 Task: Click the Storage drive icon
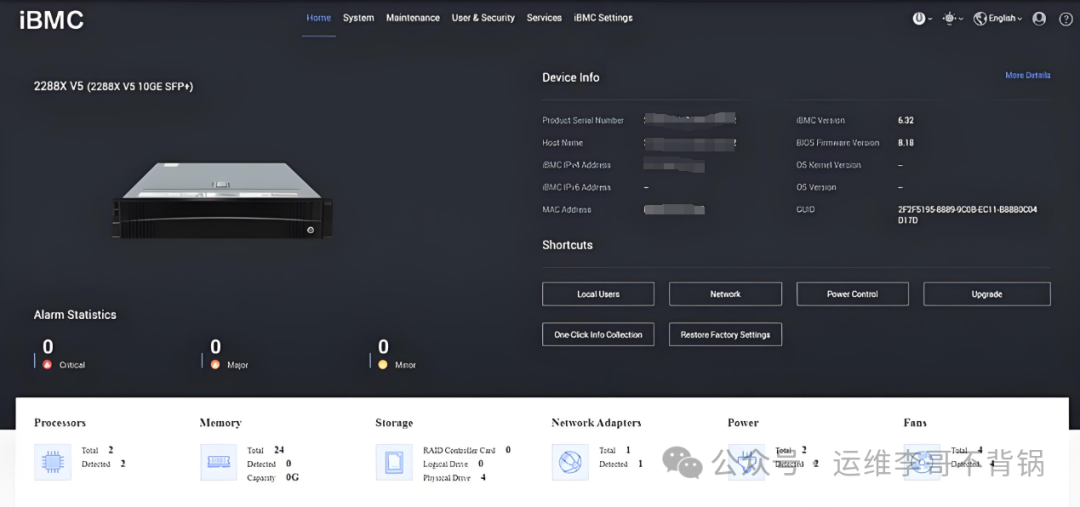pos(394,462)
